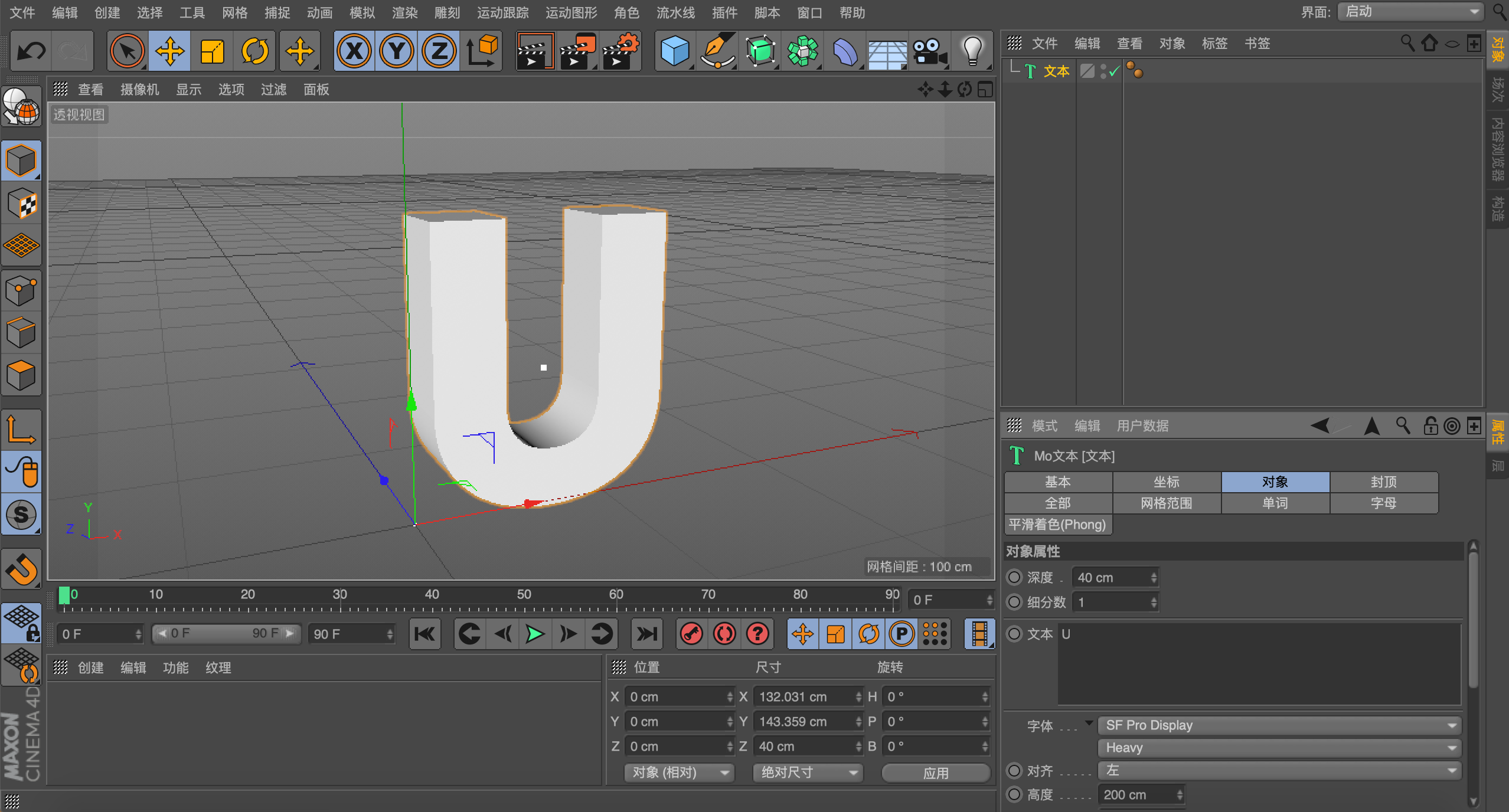Switch to the 封顶 tab

[1383, 482]
